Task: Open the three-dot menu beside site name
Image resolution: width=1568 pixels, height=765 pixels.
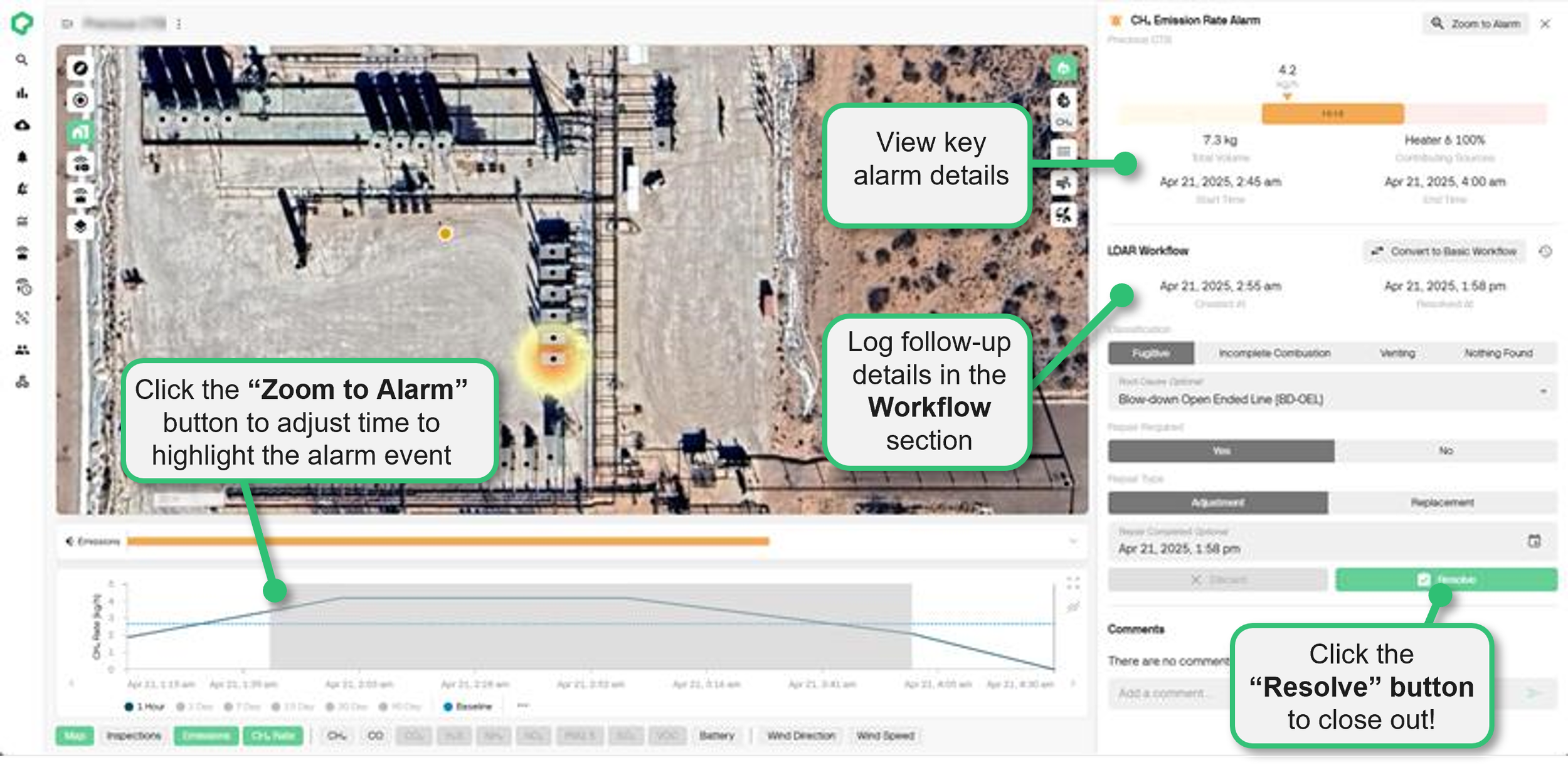Action: tap(179, 24)
